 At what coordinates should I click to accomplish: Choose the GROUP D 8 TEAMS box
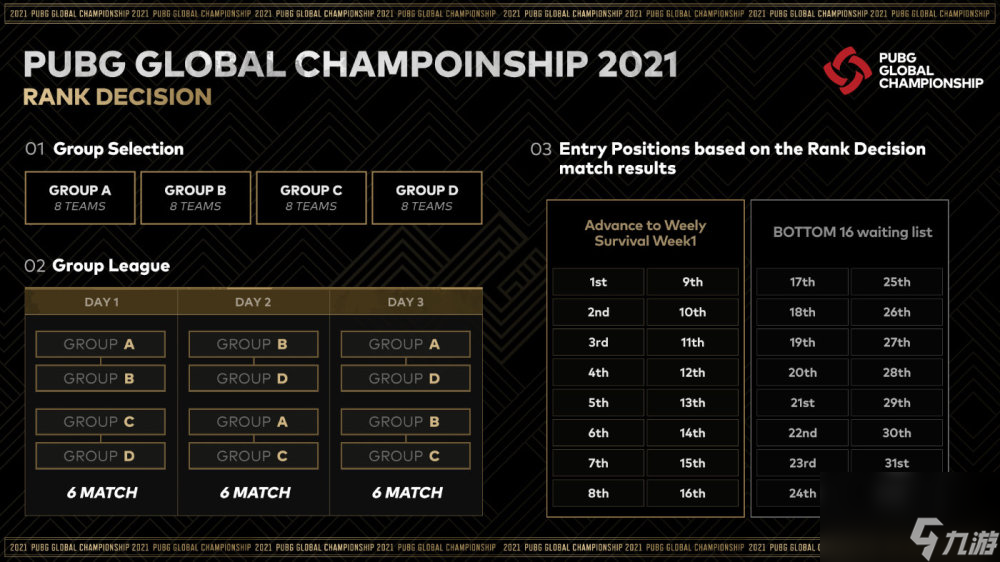pyautogui.click(x=427, y=198)
